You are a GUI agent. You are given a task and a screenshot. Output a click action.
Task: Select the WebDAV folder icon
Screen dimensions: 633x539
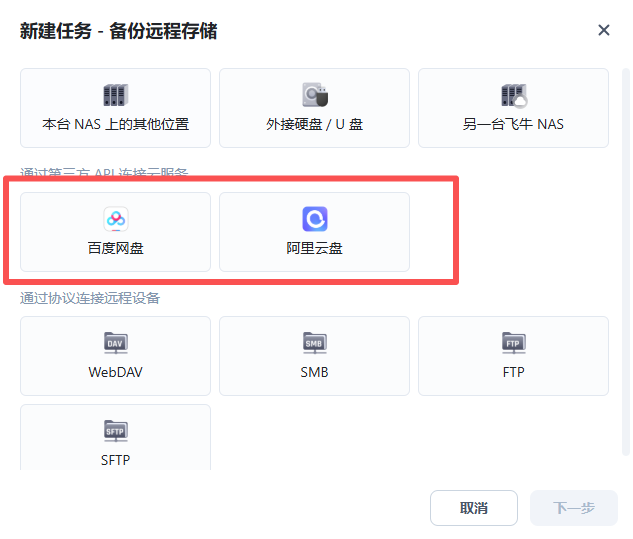pyautogui.click(x=115, y=343)
